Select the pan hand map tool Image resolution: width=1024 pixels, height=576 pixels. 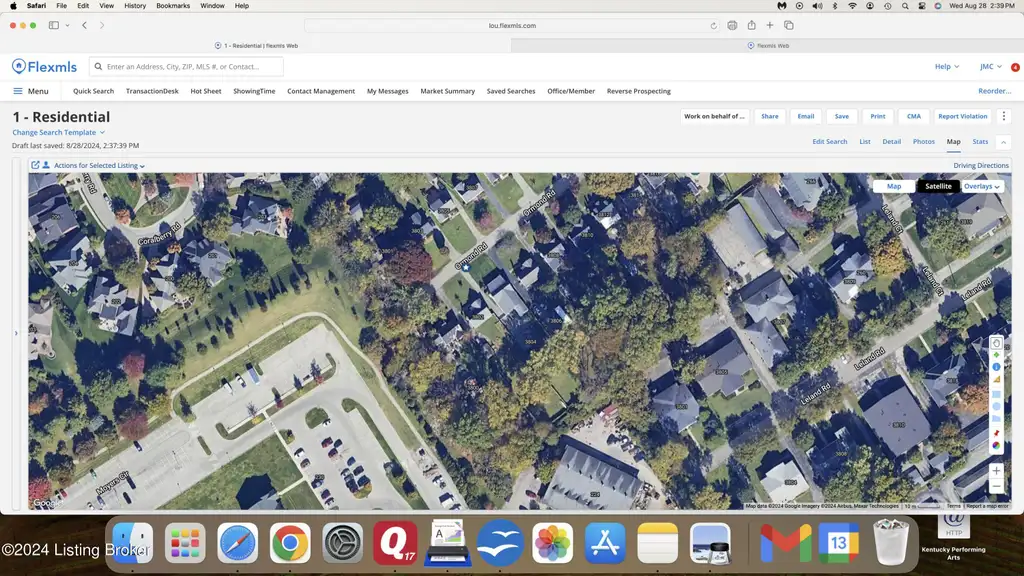coord(996,343)
